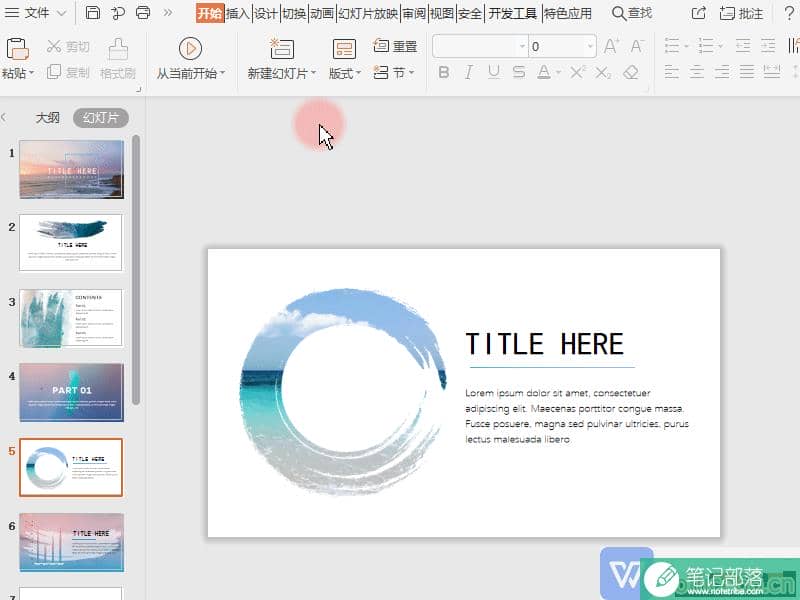Click the 批注 comment button
The image size is (800, 600).
coord(741,13)
